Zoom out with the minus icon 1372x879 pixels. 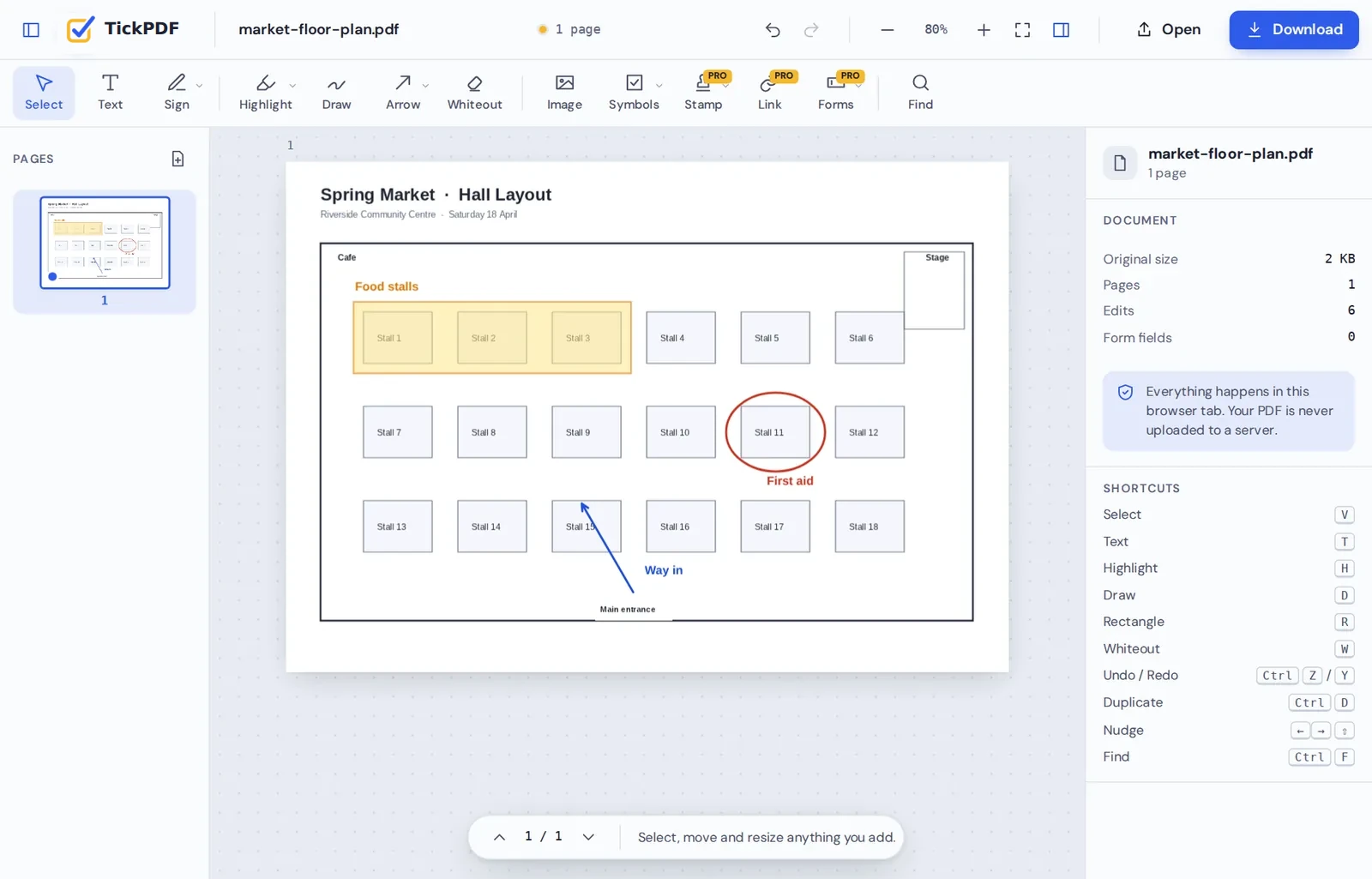click(x=888, y=30)
